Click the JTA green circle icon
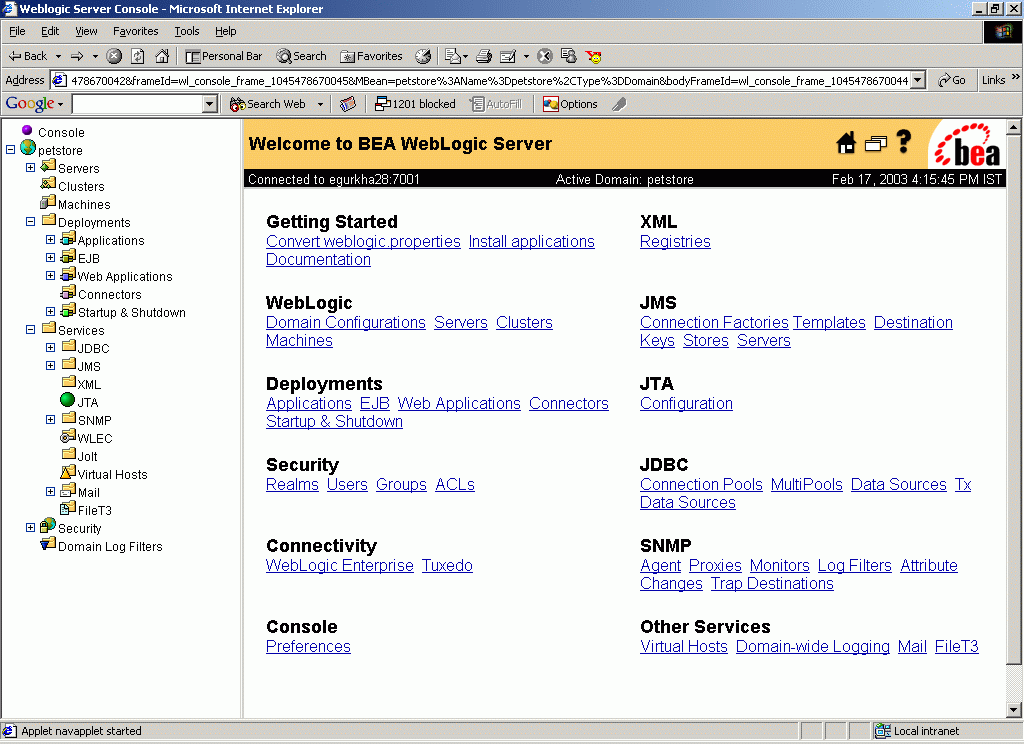1024x744 pixels. [67, 399]
